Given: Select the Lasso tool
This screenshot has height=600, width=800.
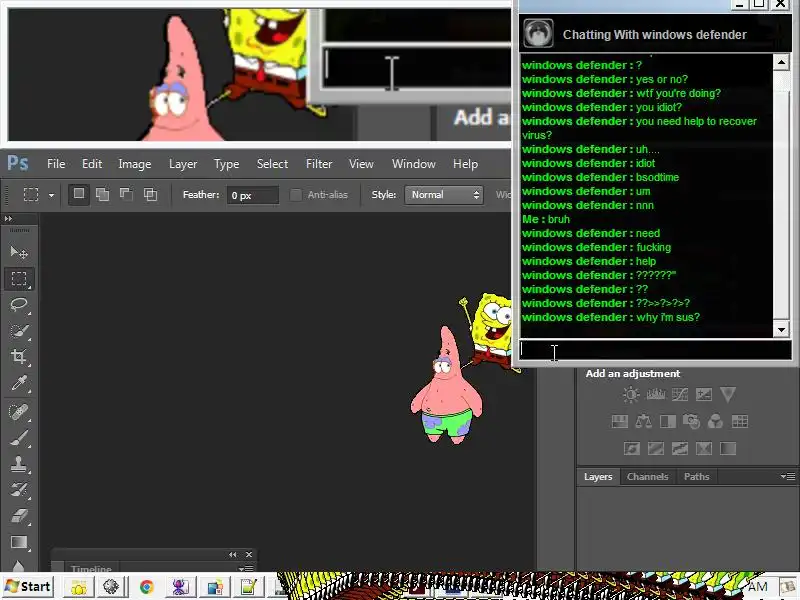Looking at the screenshot, I should tap(19, 305).
